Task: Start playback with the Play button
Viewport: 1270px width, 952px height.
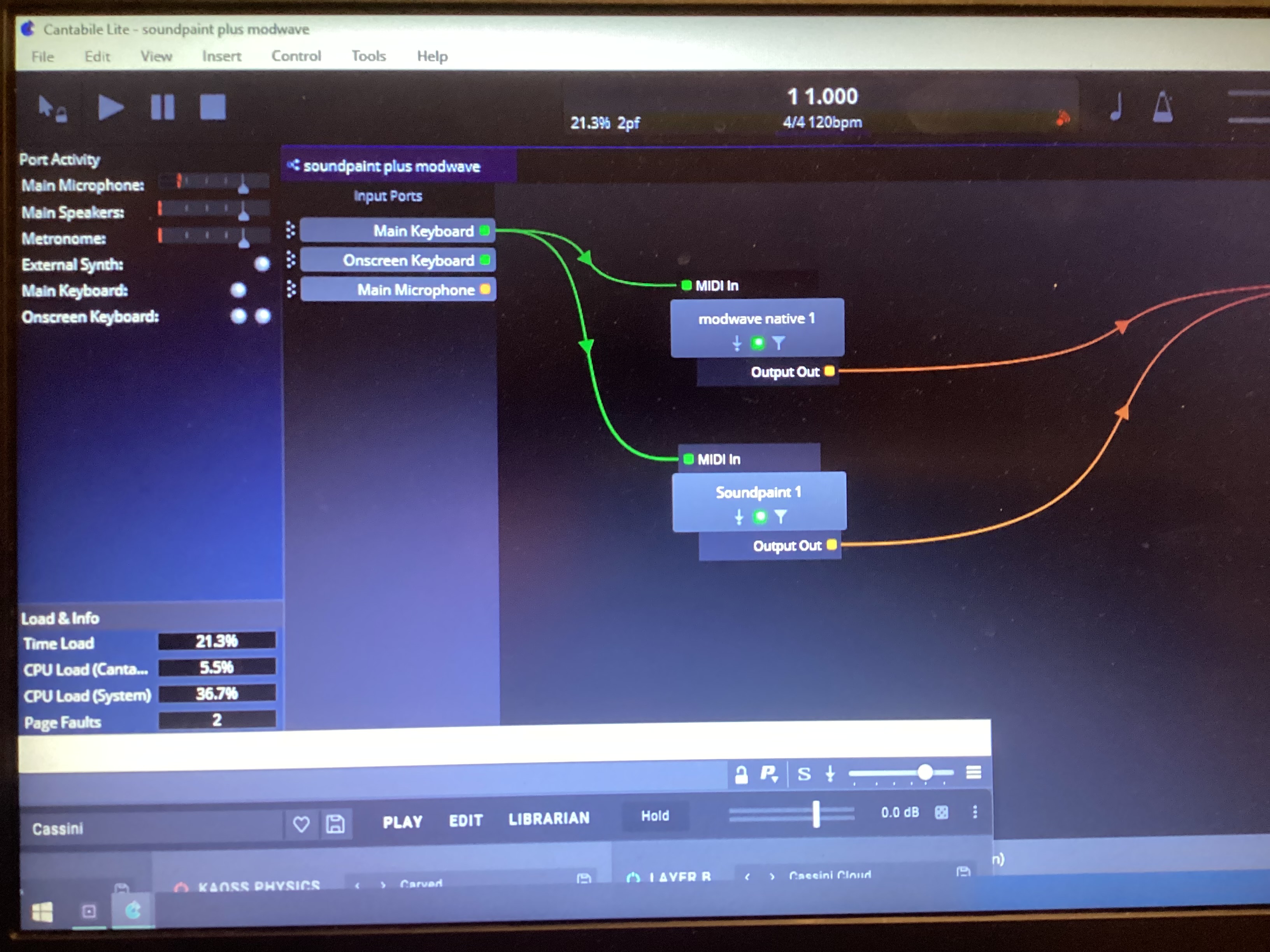Action: [x=110, y=107]
